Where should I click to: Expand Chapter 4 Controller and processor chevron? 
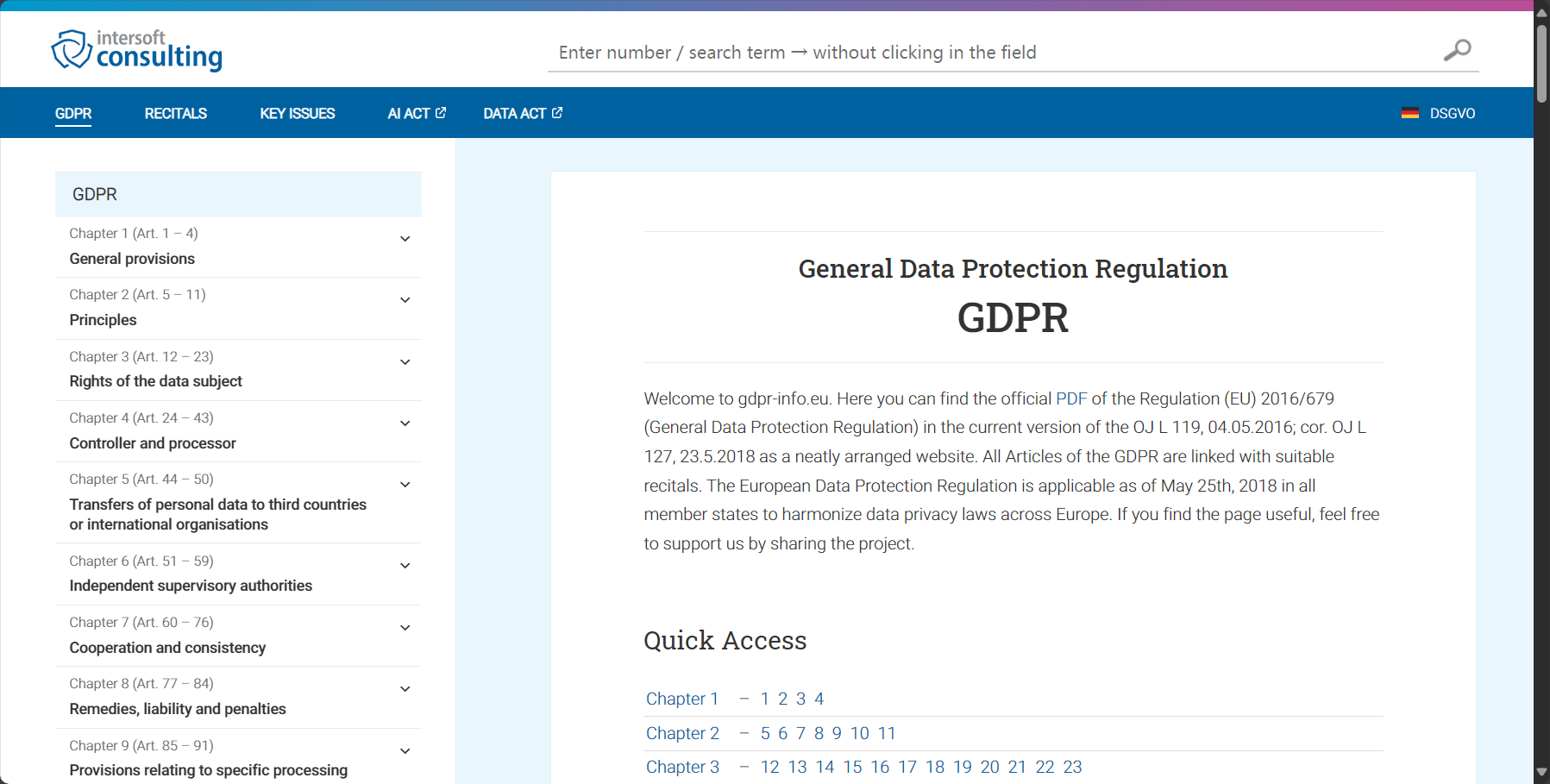405,423
